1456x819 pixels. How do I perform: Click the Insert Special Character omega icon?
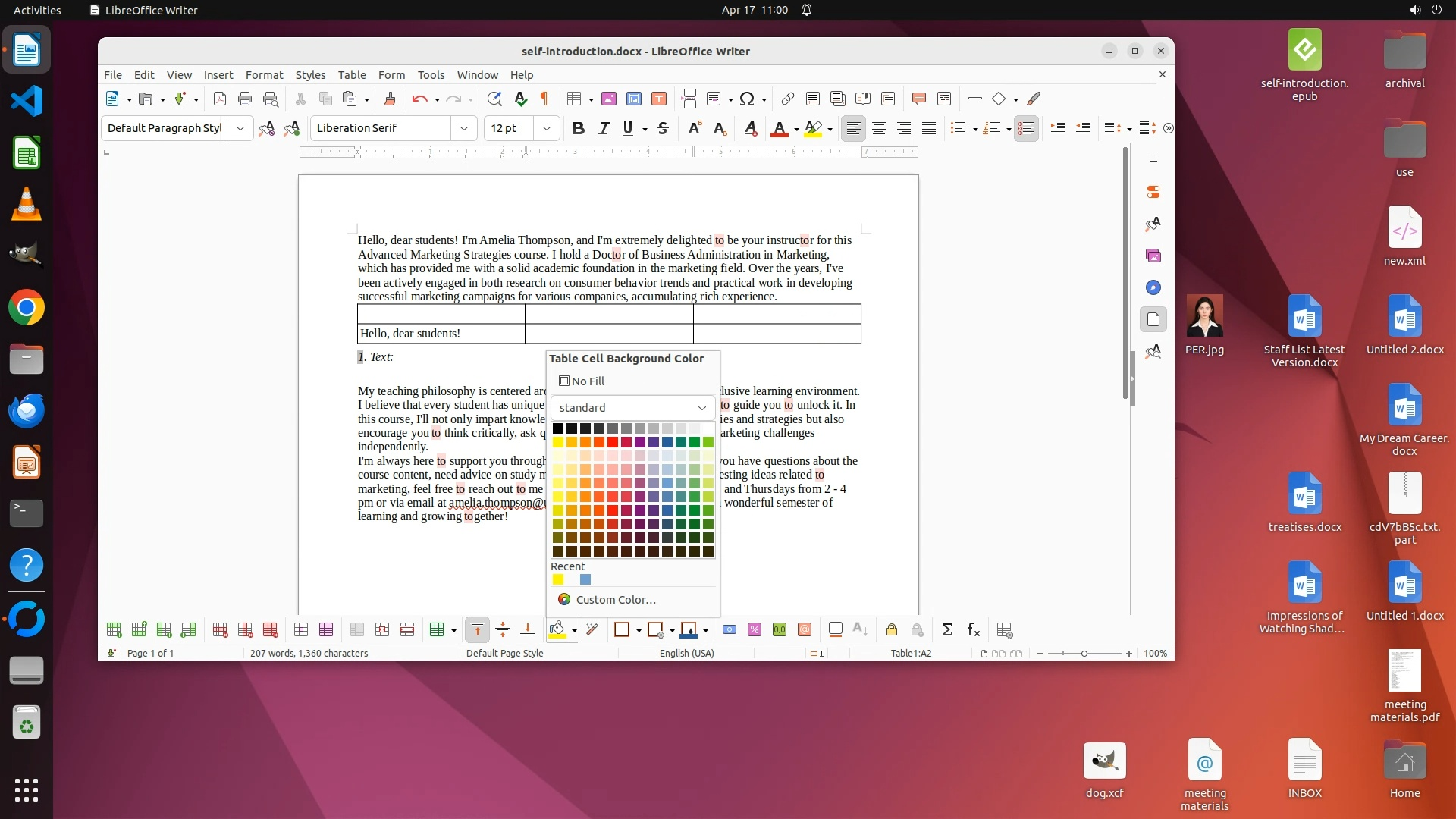(747, 99)
